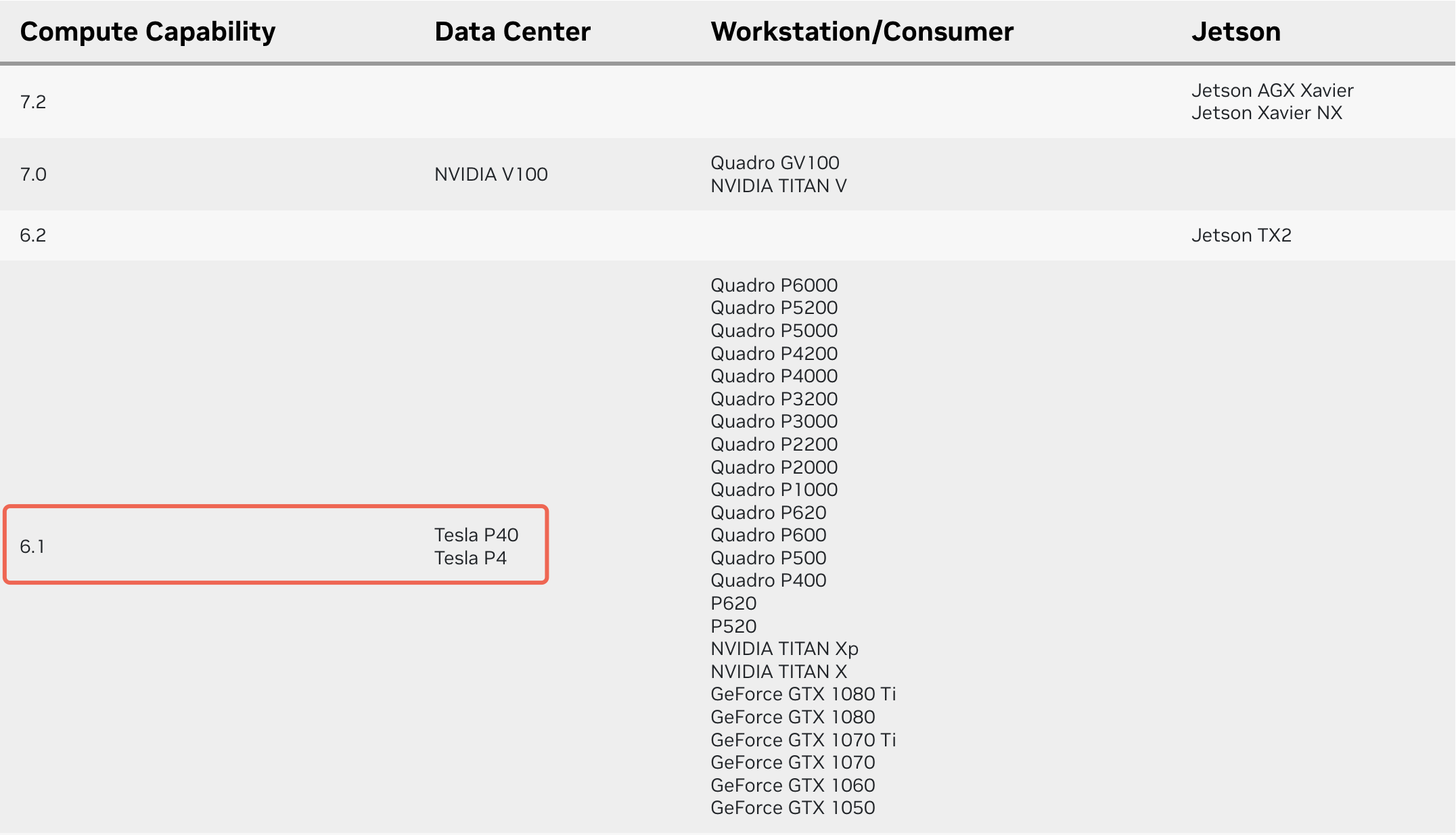Click the Jetson column header
Viewport: 1456px width, 835px height.
pos(1235,32)
